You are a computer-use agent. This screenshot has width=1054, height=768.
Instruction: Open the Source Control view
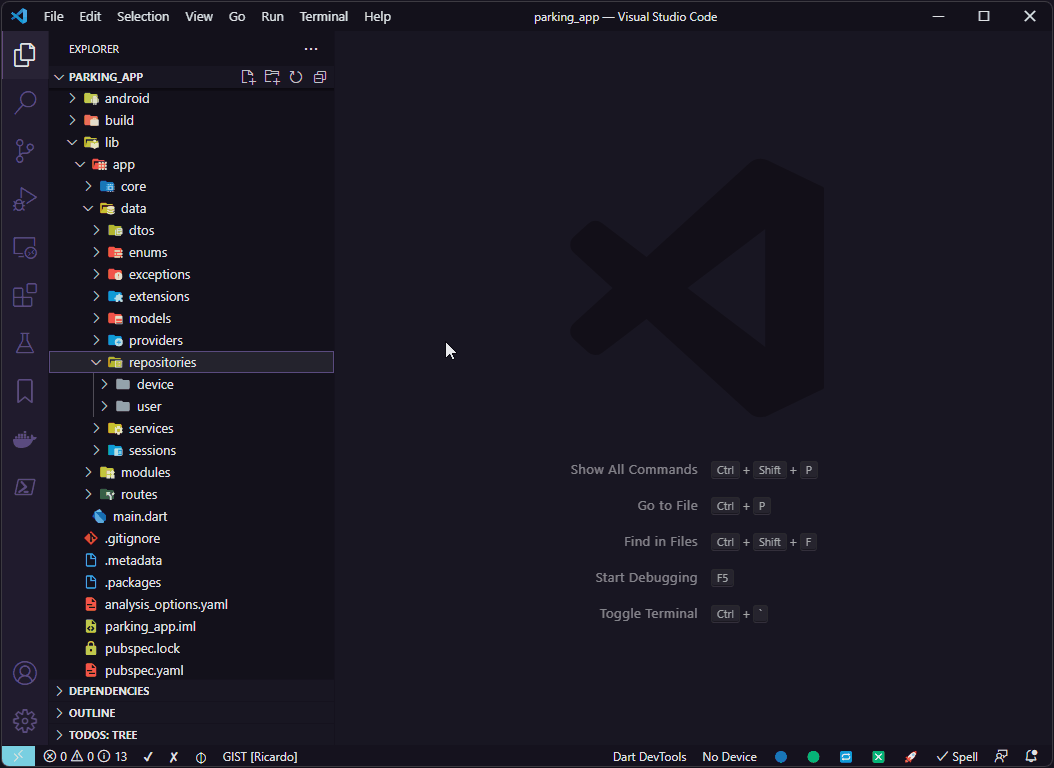point(25,151)
